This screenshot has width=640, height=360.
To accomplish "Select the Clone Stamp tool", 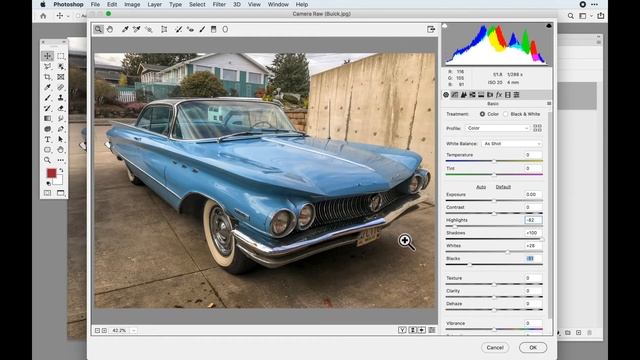I will 61,98.
